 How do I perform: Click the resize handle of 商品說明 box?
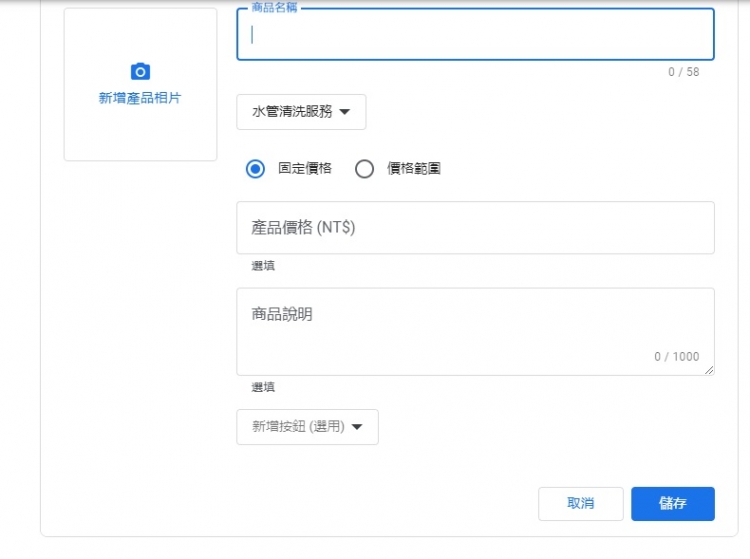pos(709,370)
